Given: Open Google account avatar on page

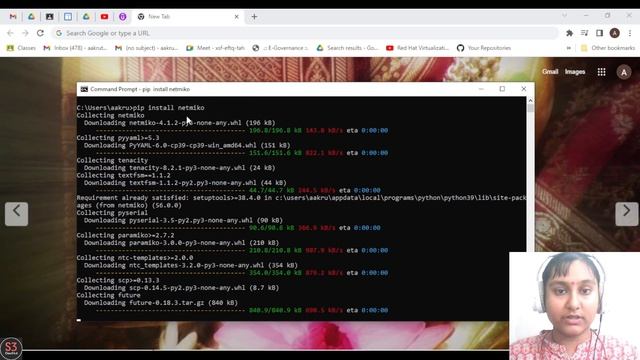Looking at the screenshot, I should click(x=624, y=73).
